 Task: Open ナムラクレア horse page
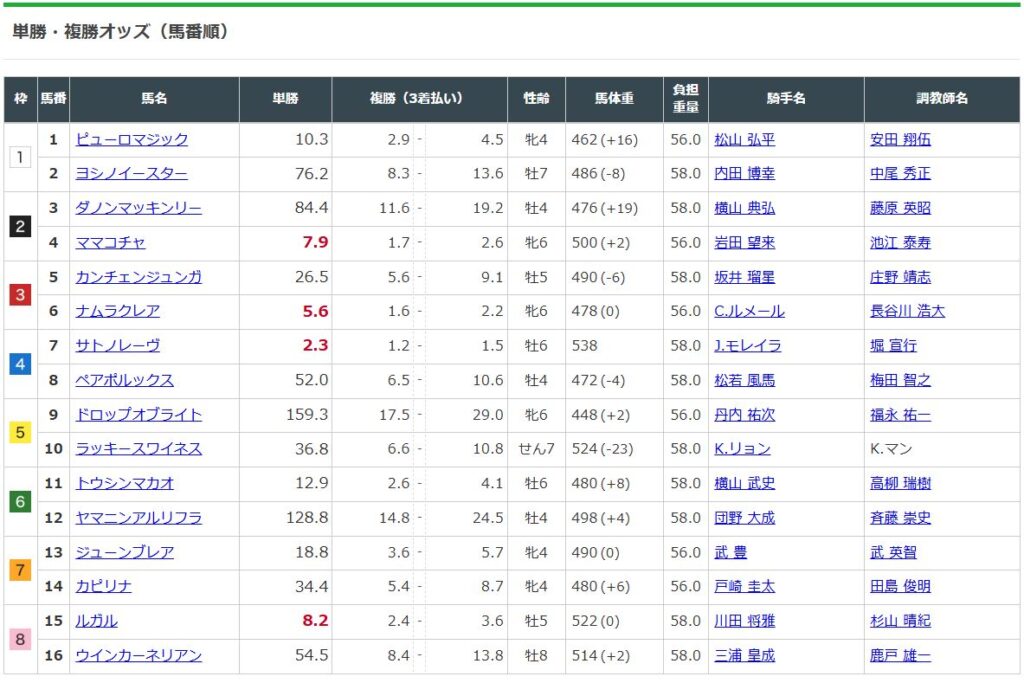(x=117, y=311)
